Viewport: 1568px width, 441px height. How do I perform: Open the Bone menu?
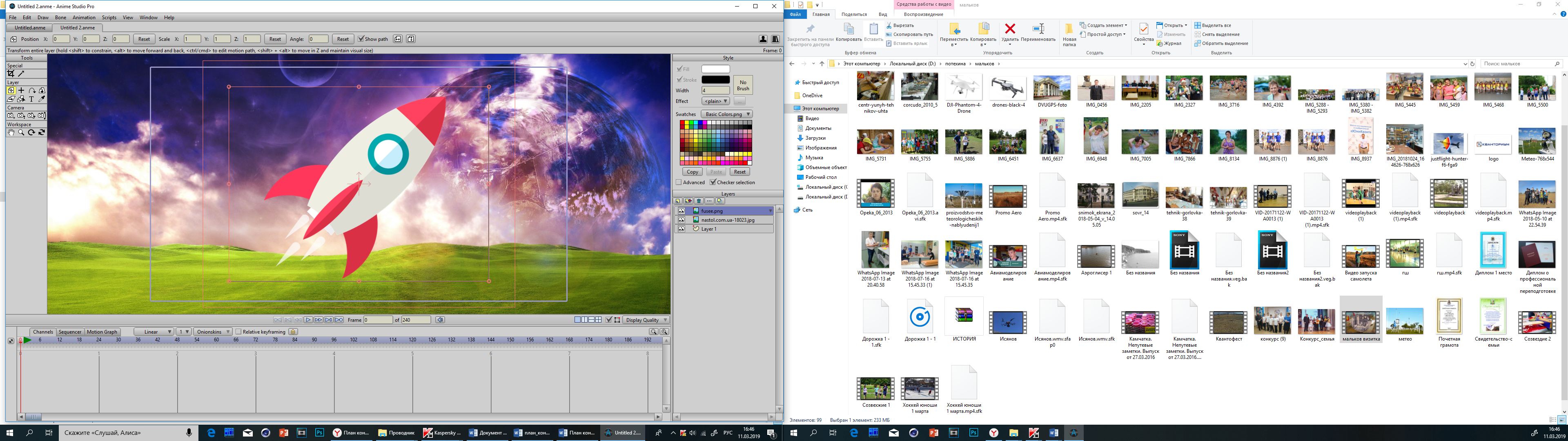click(x=60, y=18)
